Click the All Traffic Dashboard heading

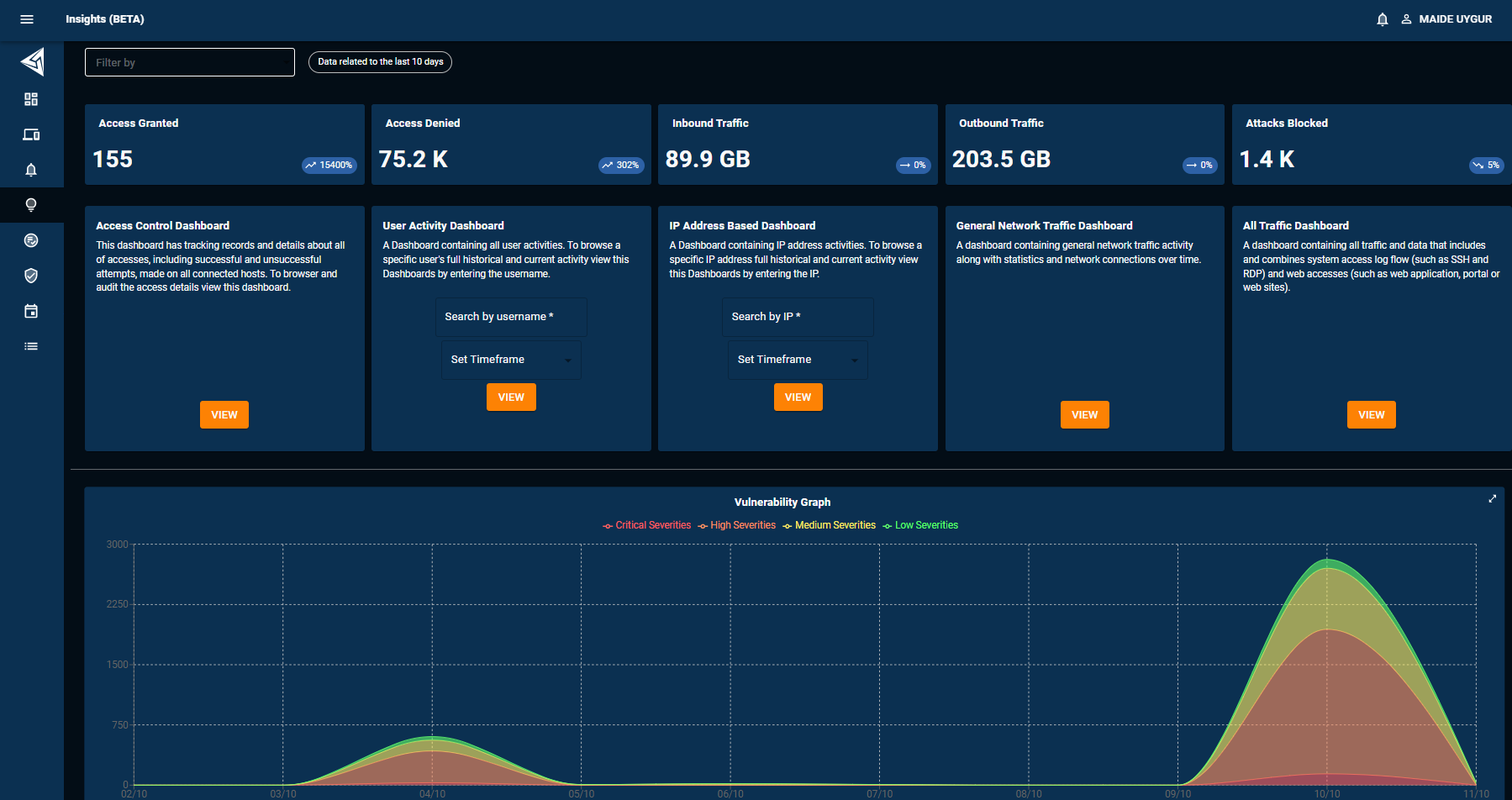point(1296,226)
